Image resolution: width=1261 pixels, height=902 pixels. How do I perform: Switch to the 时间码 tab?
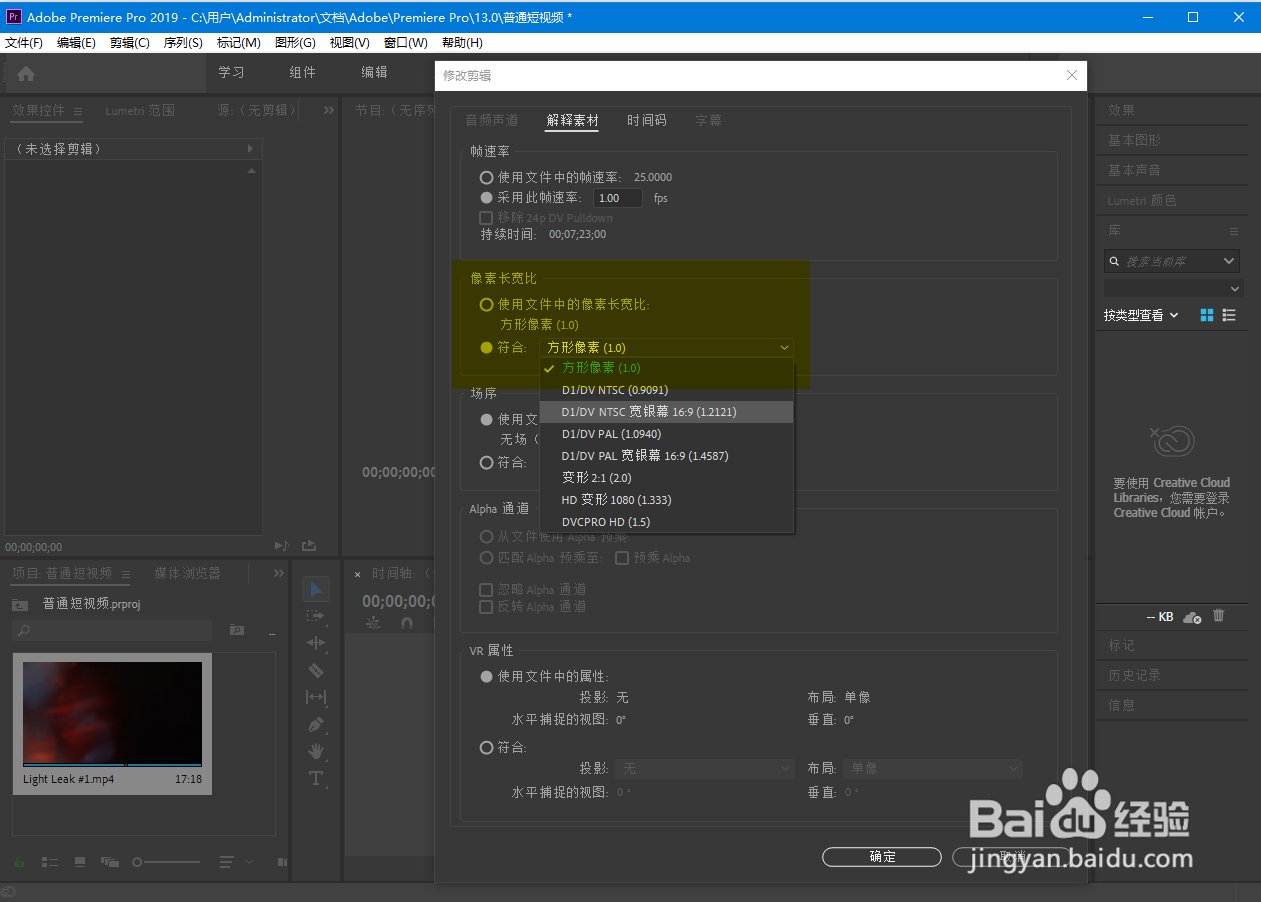647,120
